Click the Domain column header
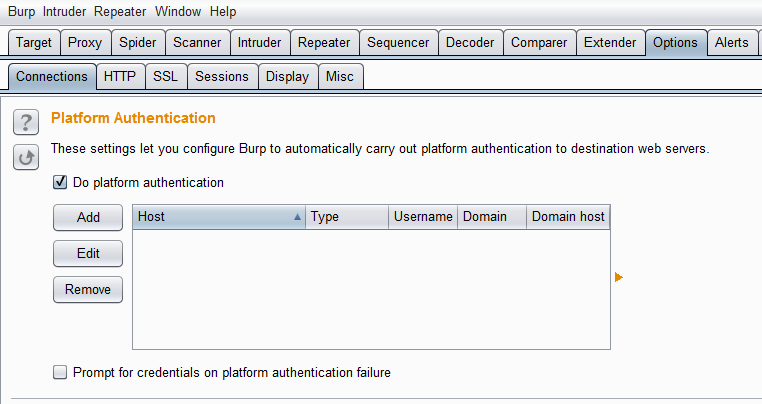 pyautogui.click(x=492, y=217)
